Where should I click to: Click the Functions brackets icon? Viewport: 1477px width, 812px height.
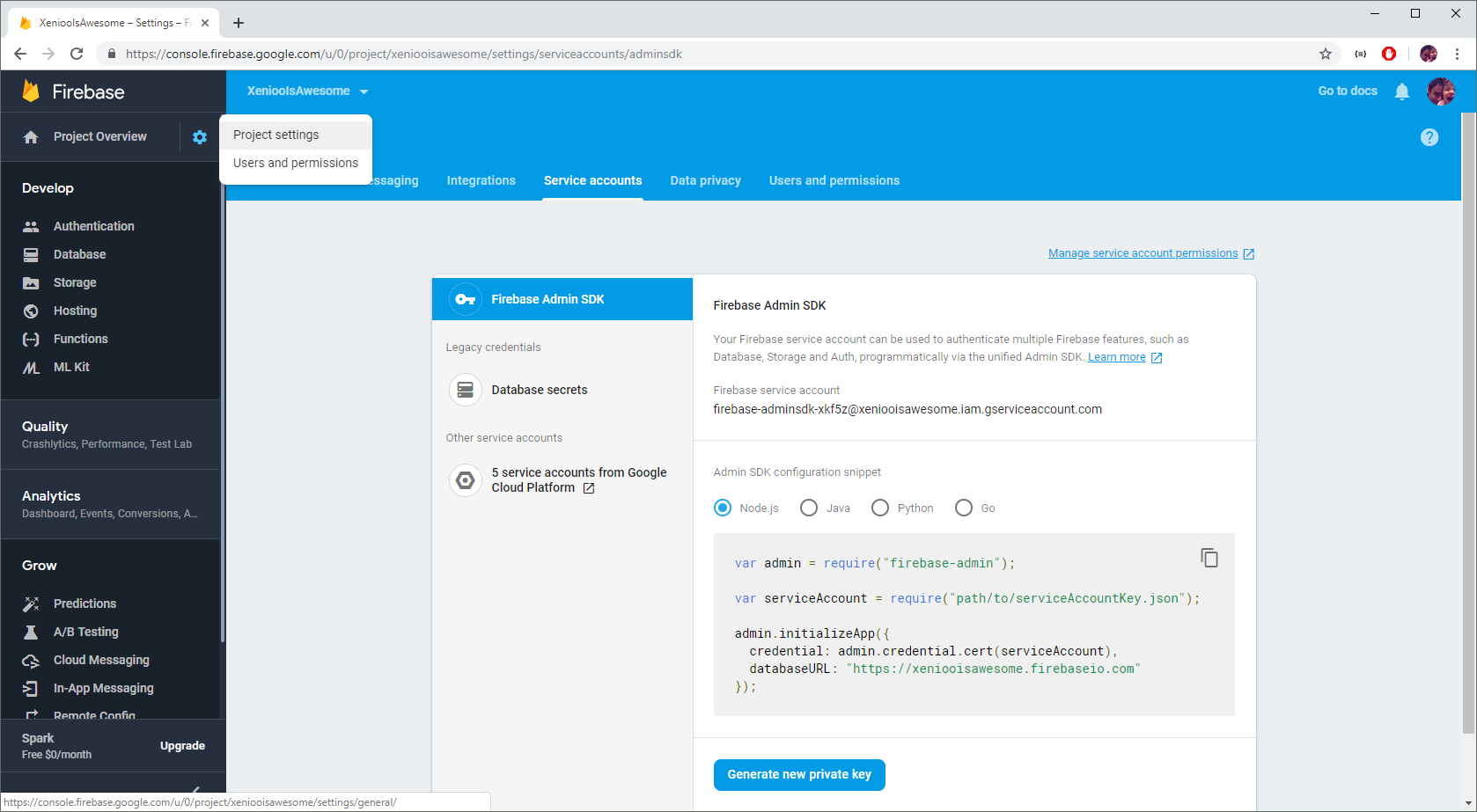[x=31, y=339]
